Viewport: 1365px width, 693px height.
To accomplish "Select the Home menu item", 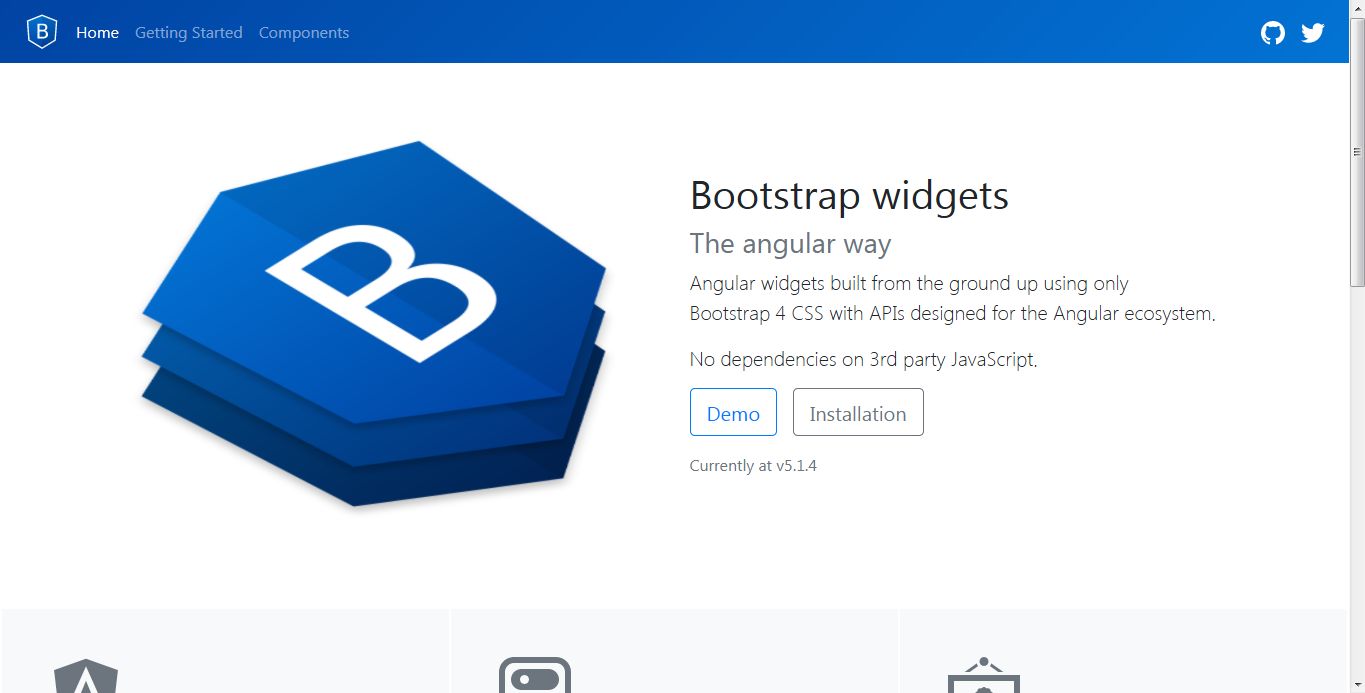I will (97, 32).
